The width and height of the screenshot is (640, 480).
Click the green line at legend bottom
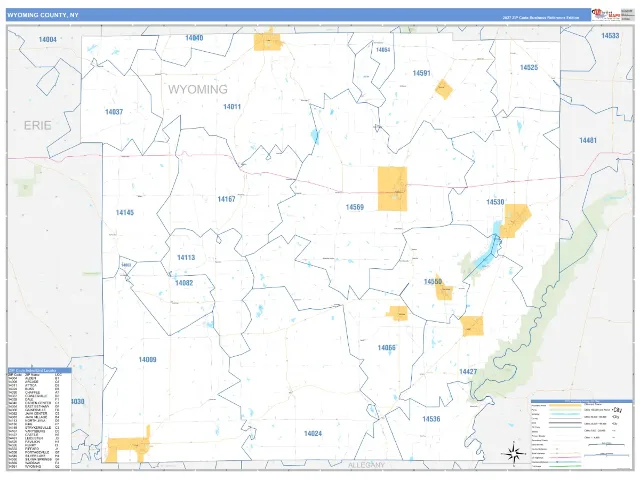[565, 467]
